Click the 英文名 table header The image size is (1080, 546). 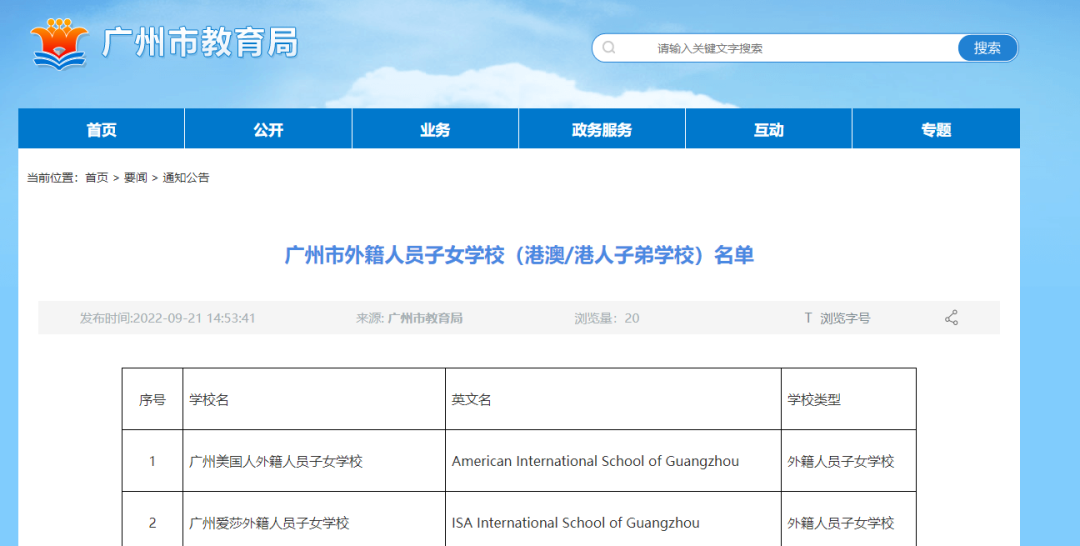click(x=614, y=399)
